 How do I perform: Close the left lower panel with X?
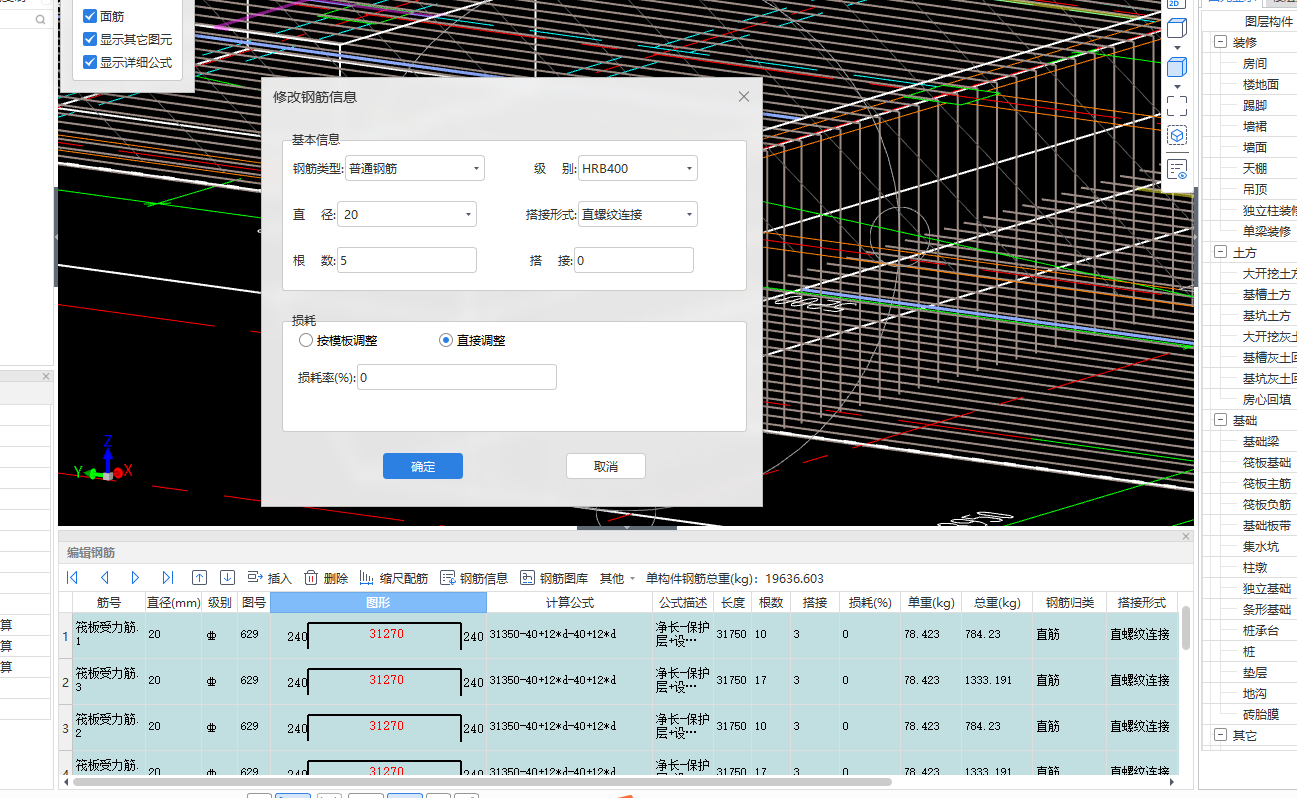coord(45,376)
